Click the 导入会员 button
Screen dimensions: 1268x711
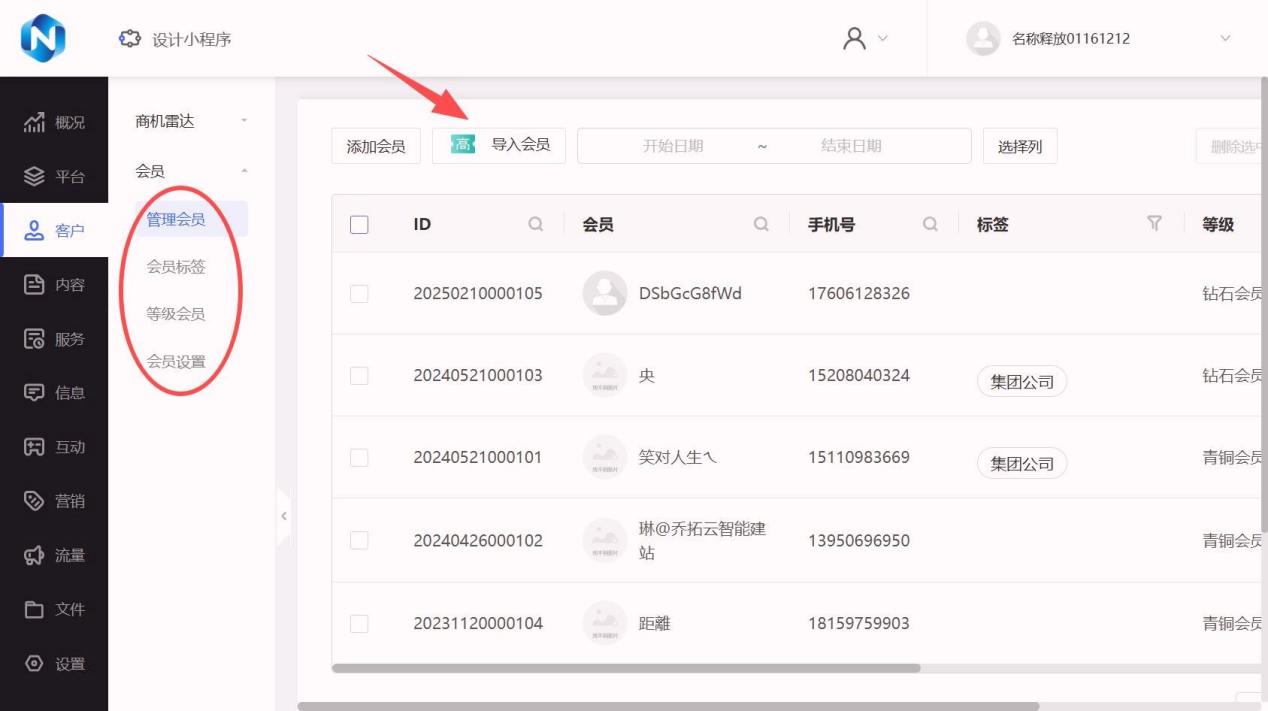tap(499, 145)
